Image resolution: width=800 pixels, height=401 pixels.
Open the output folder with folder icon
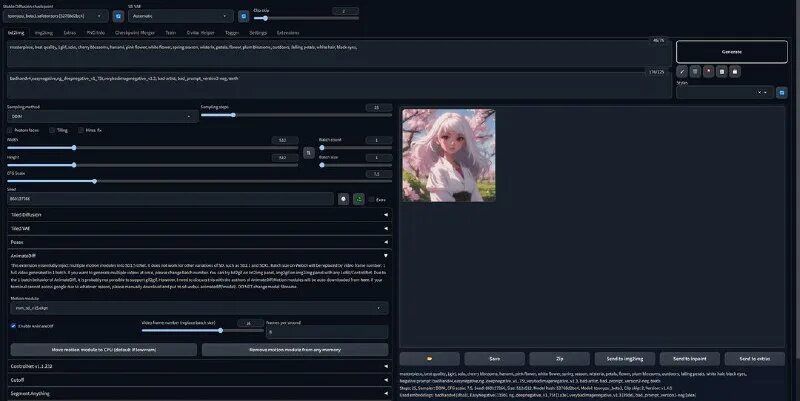pyautogui.click(x=430, y=359)
